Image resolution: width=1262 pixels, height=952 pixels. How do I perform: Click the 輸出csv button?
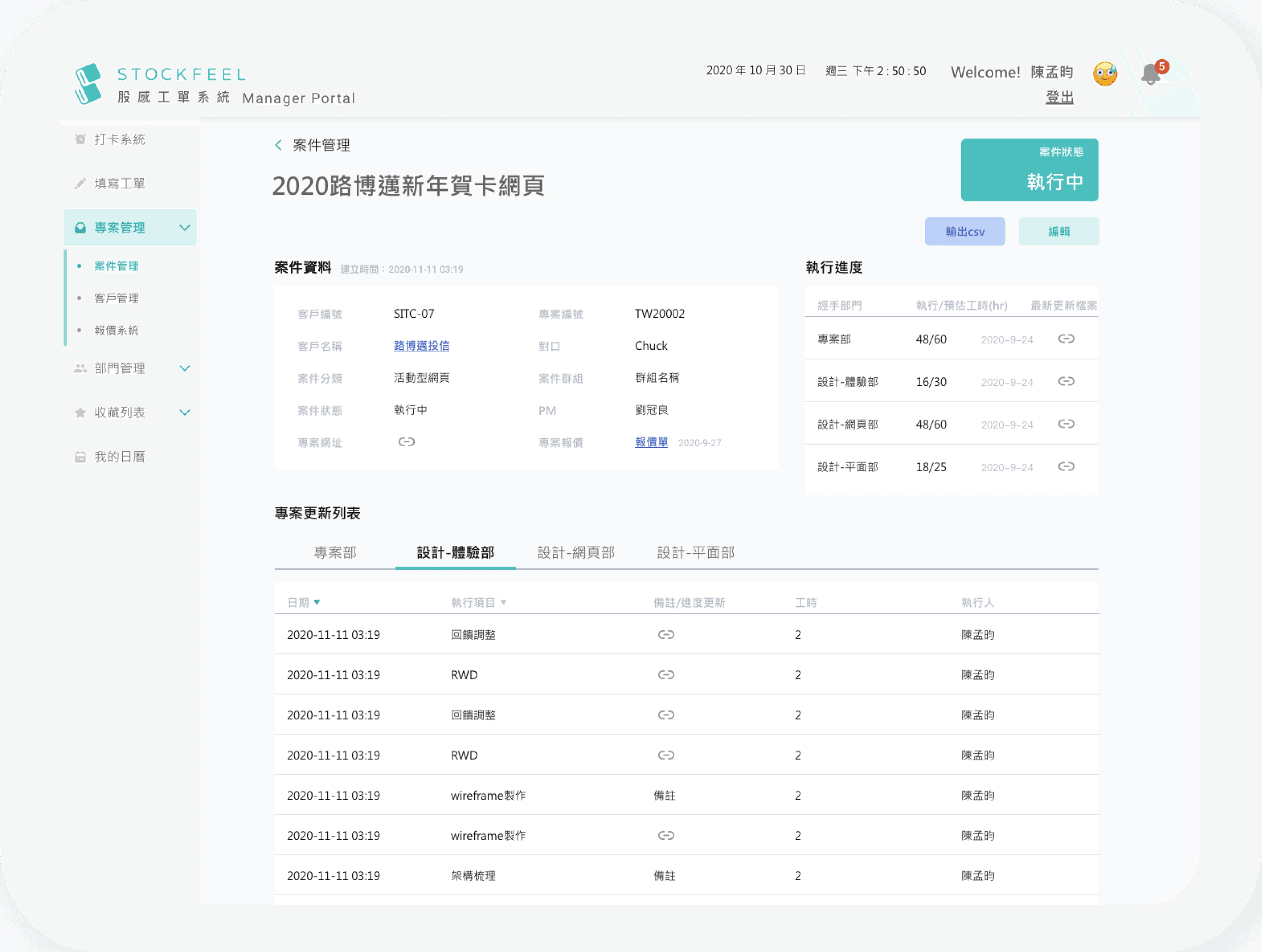pos(964,232)
